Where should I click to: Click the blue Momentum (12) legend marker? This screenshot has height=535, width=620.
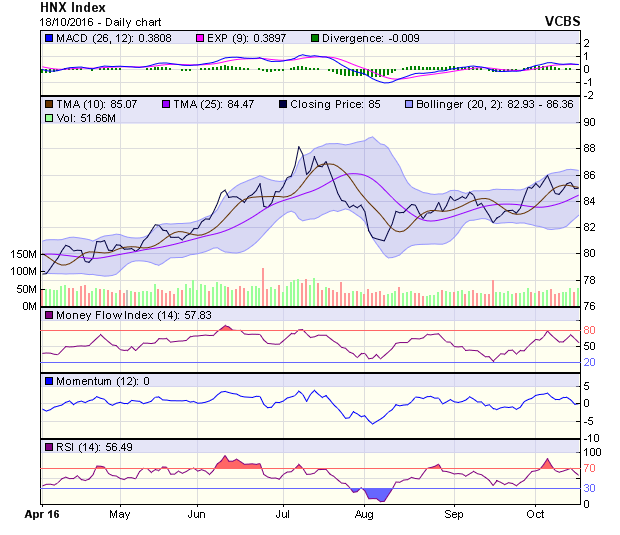pyautogui.click(x=48, y=381)
